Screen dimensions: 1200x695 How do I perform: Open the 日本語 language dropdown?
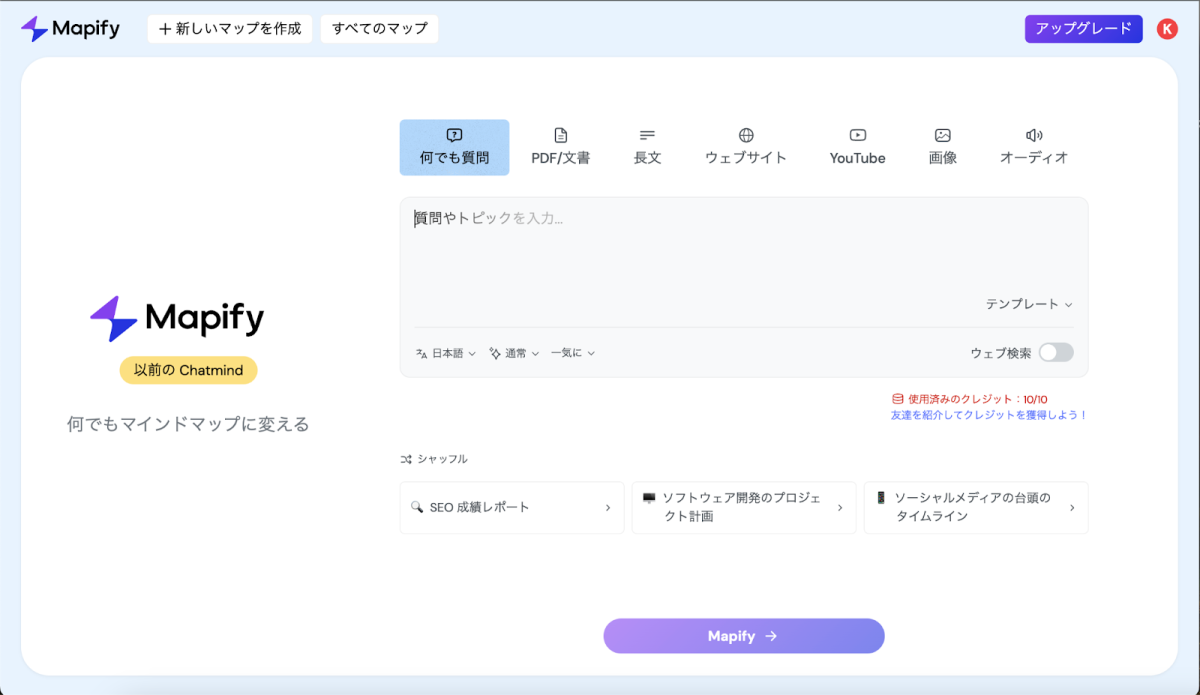click(445, 352)
